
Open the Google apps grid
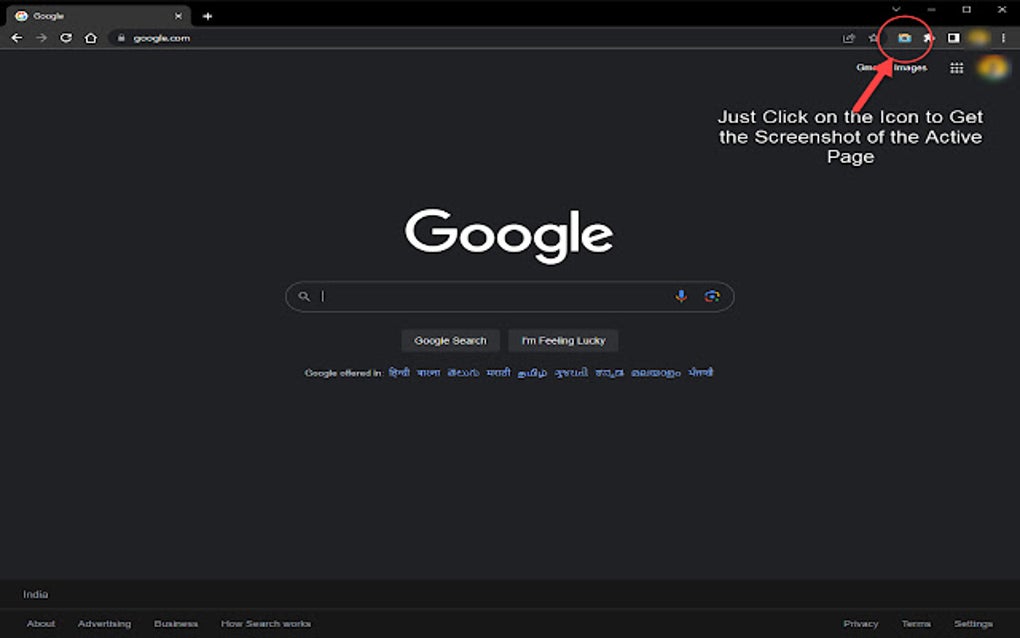pyautogui.click(x=956, y=68)
